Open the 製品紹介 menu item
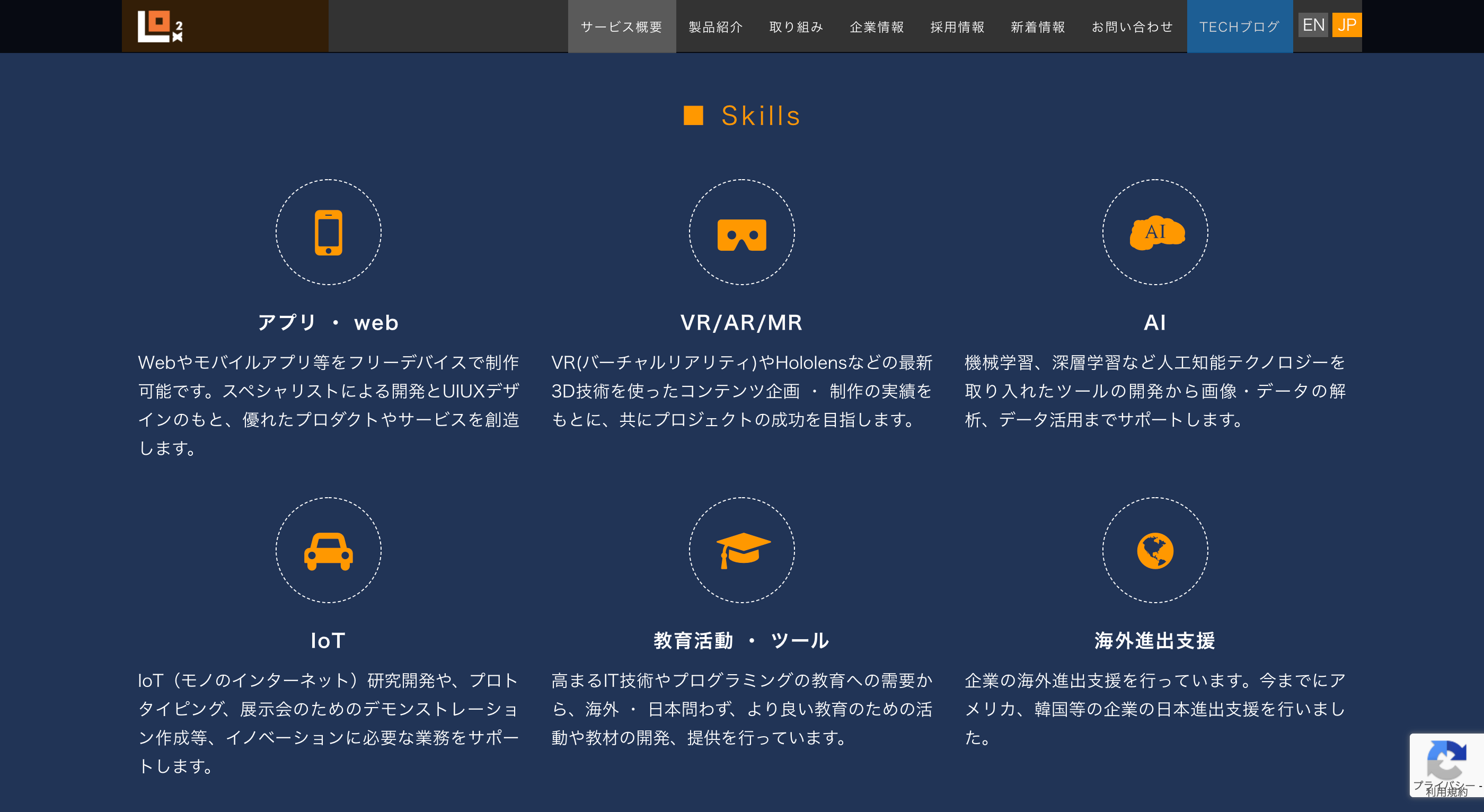The height and width of the screenshot is (812, 1484). (x=715, y=27)
